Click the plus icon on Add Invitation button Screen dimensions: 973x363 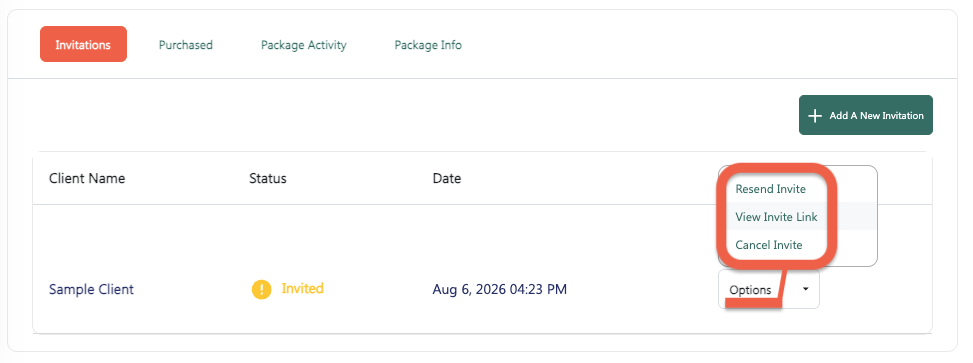click(x=815, y=115)
